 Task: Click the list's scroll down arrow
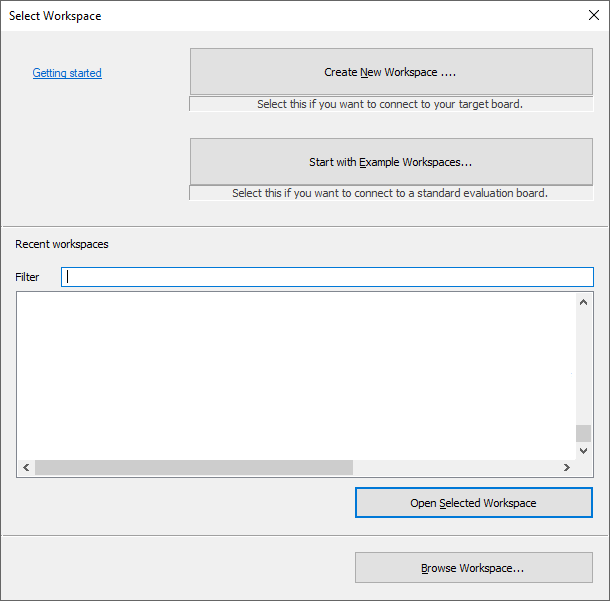click(584, 450)
